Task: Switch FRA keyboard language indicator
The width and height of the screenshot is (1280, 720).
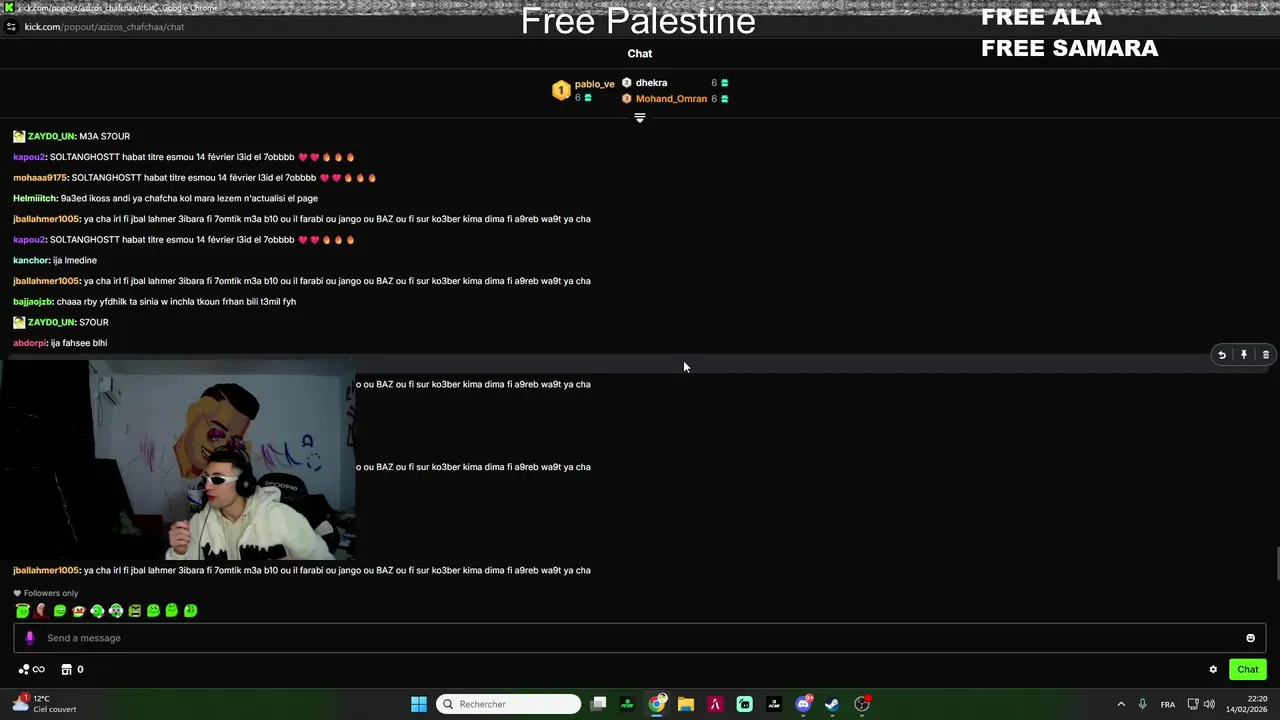Action: (x=1168, y=704)
